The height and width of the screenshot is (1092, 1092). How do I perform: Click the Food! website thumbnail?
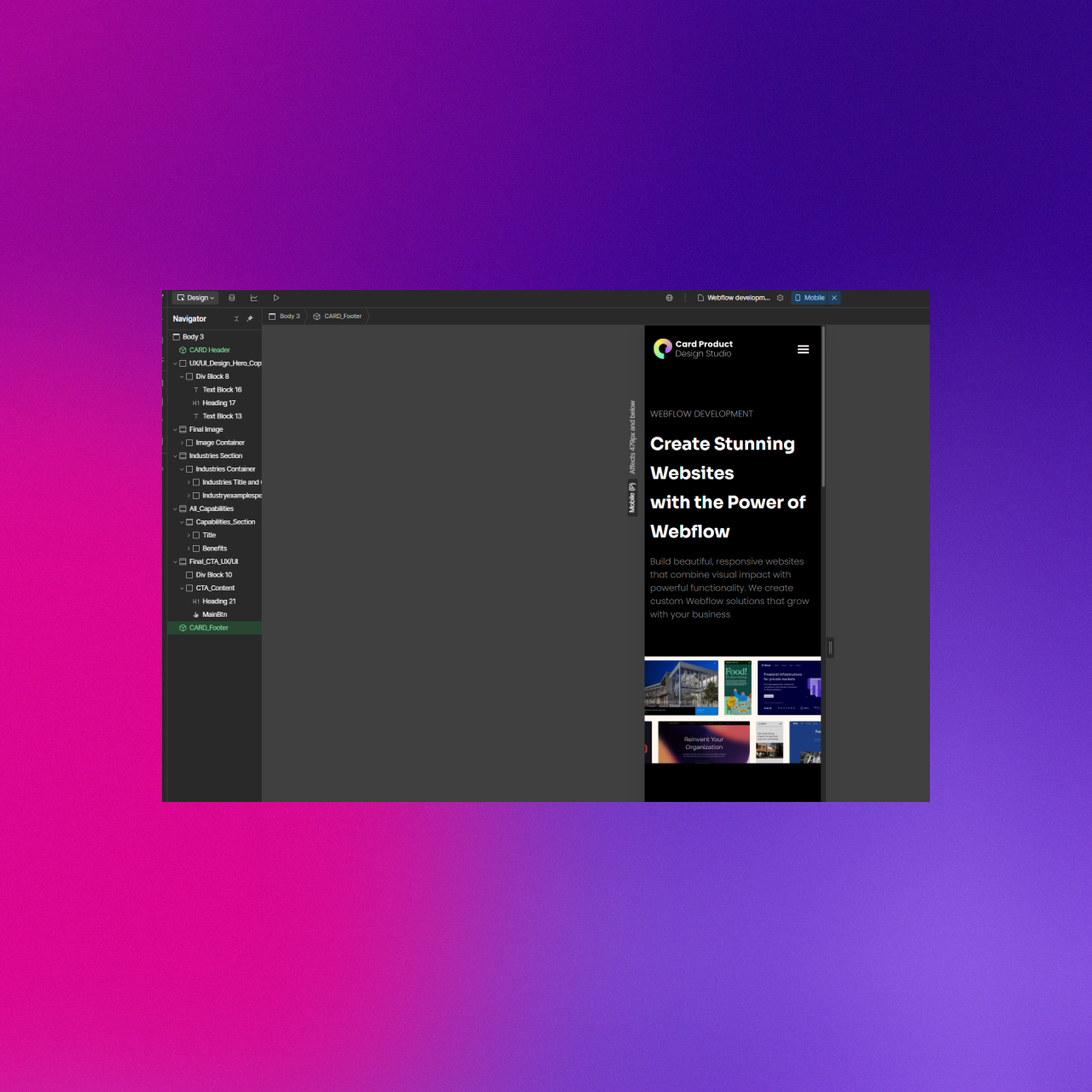[x=738, y=688]
